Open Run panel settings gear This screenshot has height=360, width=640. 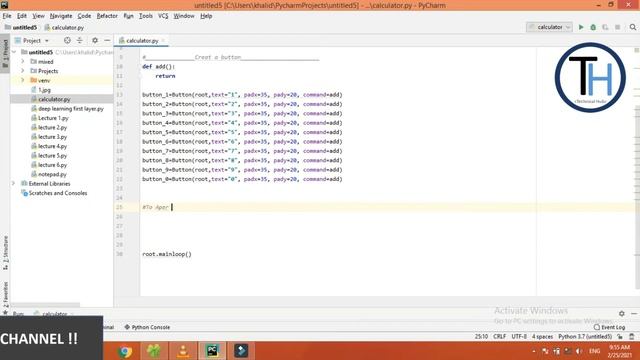point(622,313)
